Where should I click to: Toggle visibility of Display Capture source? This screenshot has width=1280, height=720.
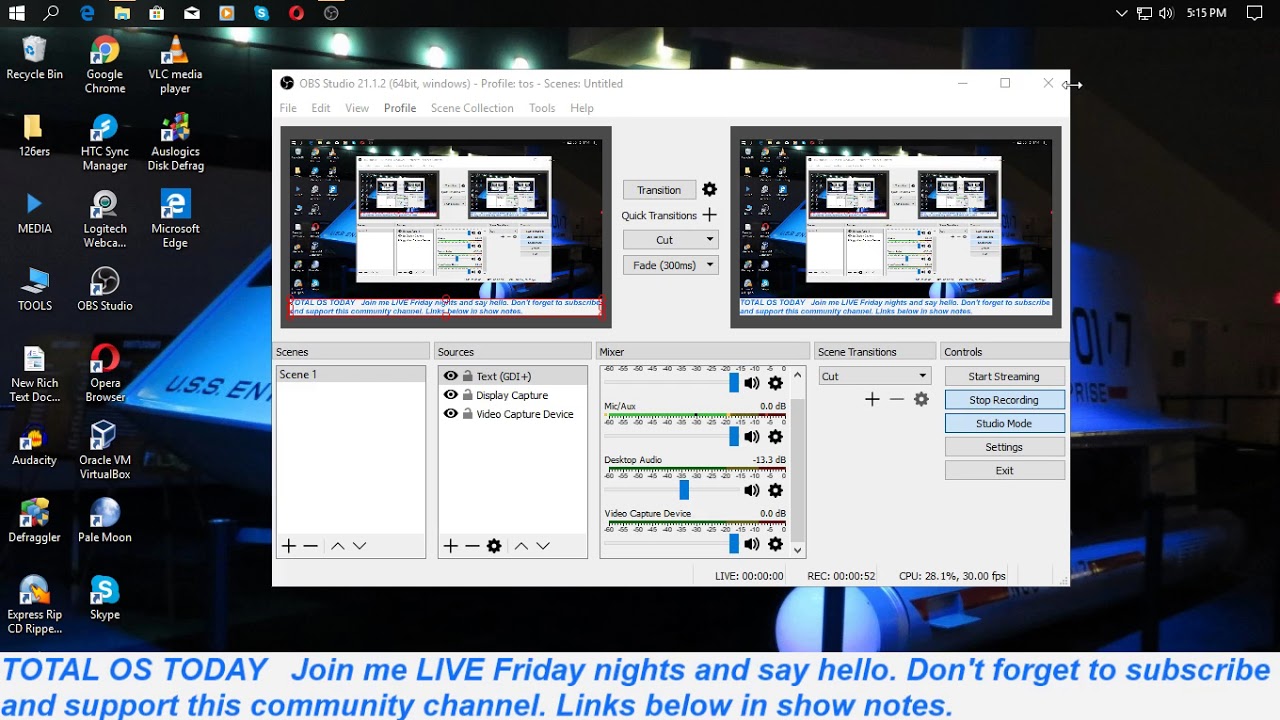[451, 395]
